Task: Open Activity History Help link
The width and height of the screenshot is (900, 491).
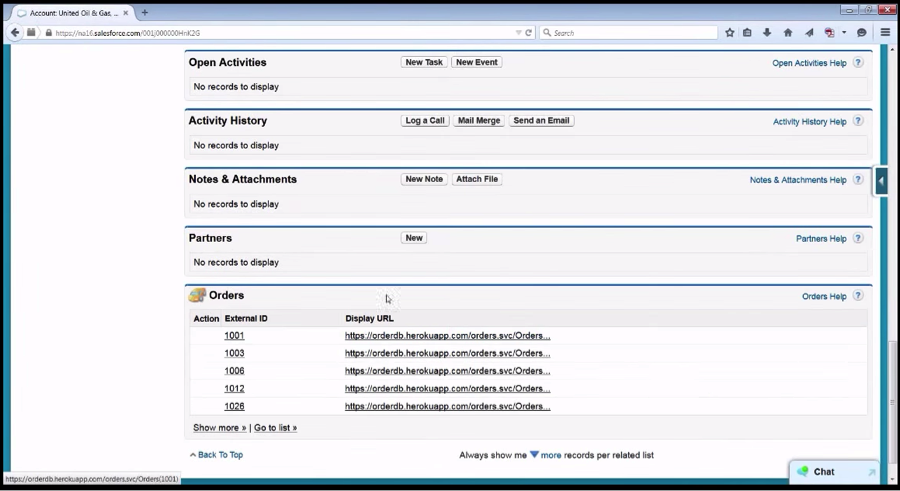Action: [809, 122]
